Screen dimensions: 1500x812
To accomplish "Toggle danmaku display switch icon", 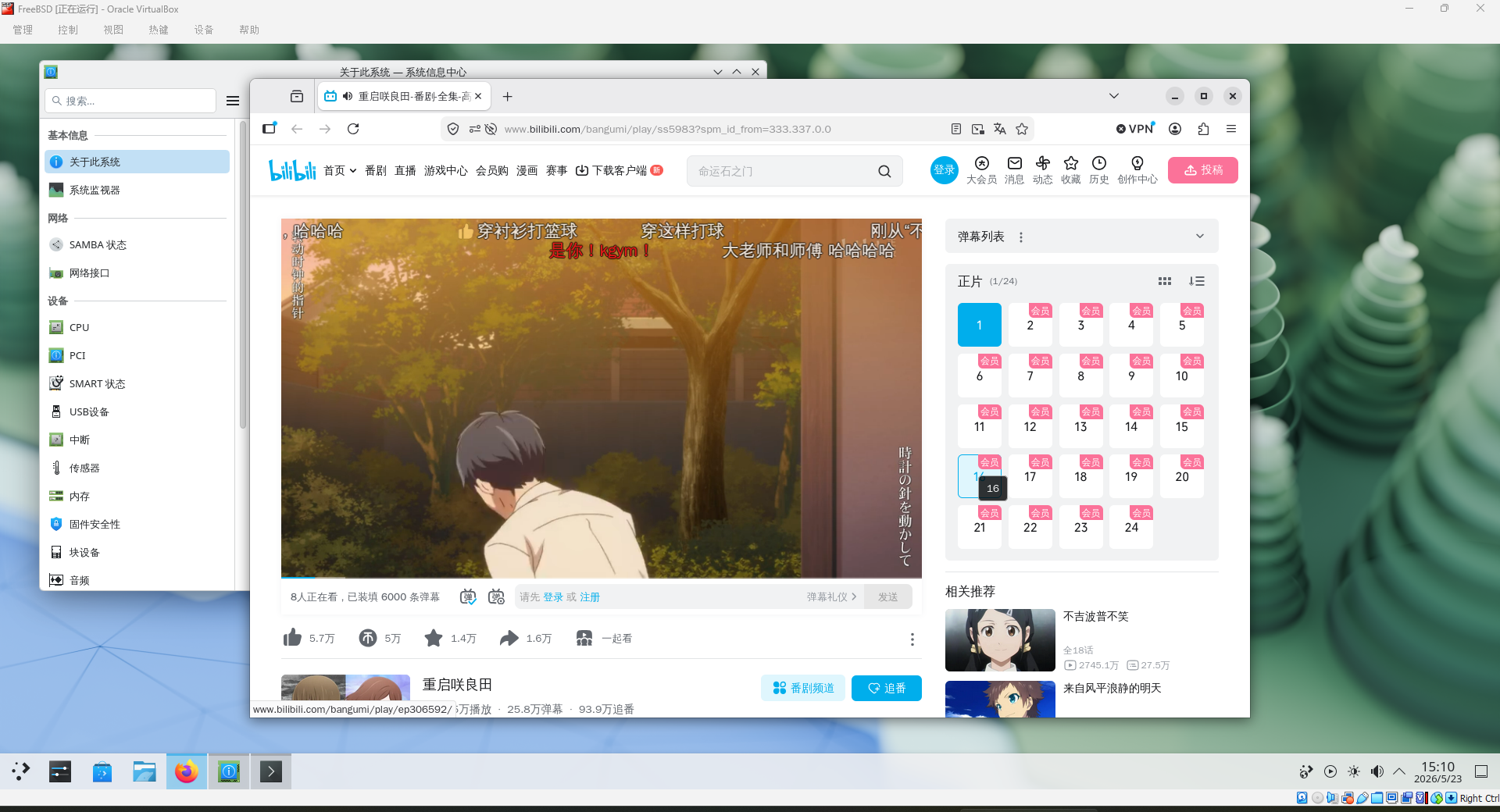I will click(x=467, y=597).
